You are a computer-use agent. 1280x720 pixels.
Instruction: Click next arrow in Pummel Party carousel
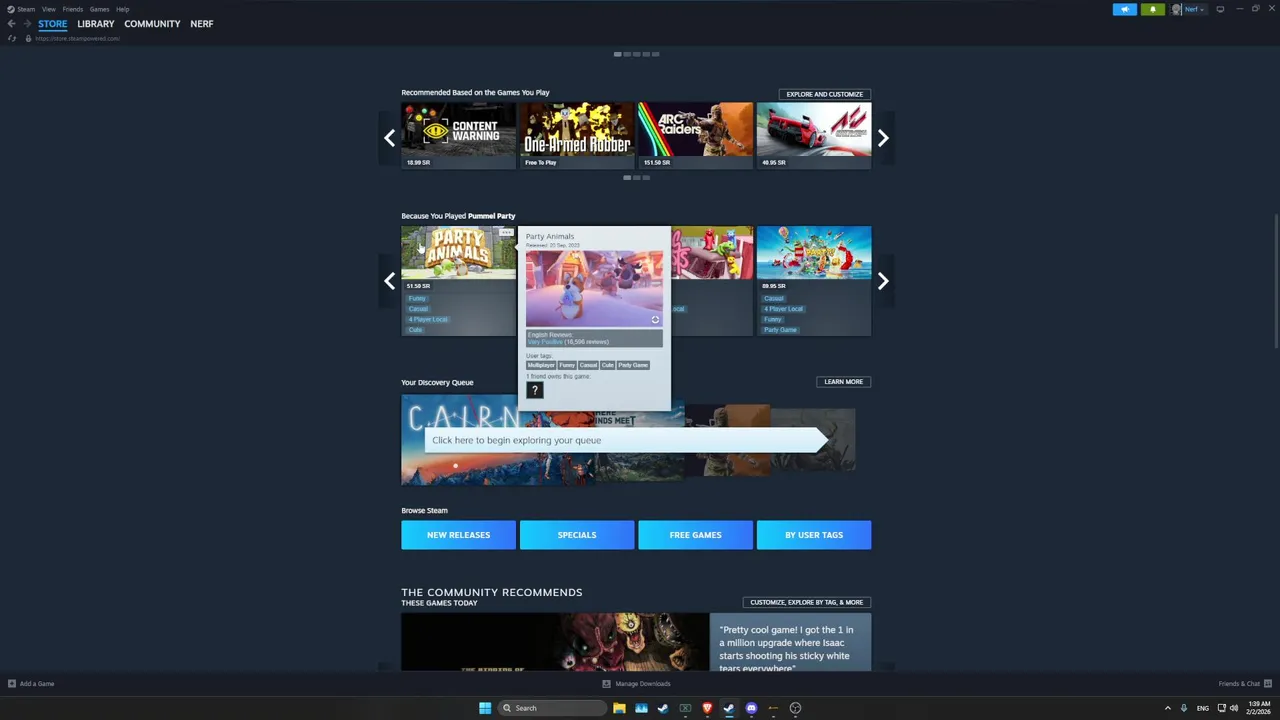(883, 281)
